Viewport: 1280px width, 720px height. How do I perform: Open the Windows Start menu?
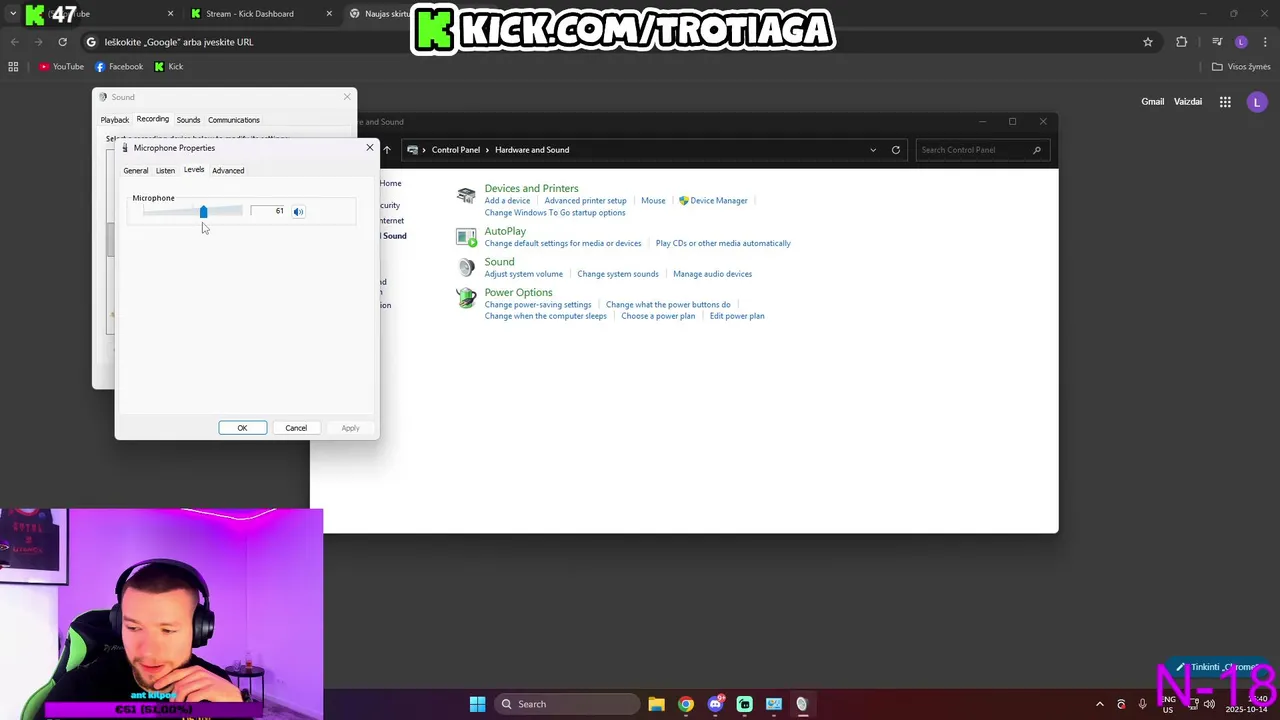point(477,704)
